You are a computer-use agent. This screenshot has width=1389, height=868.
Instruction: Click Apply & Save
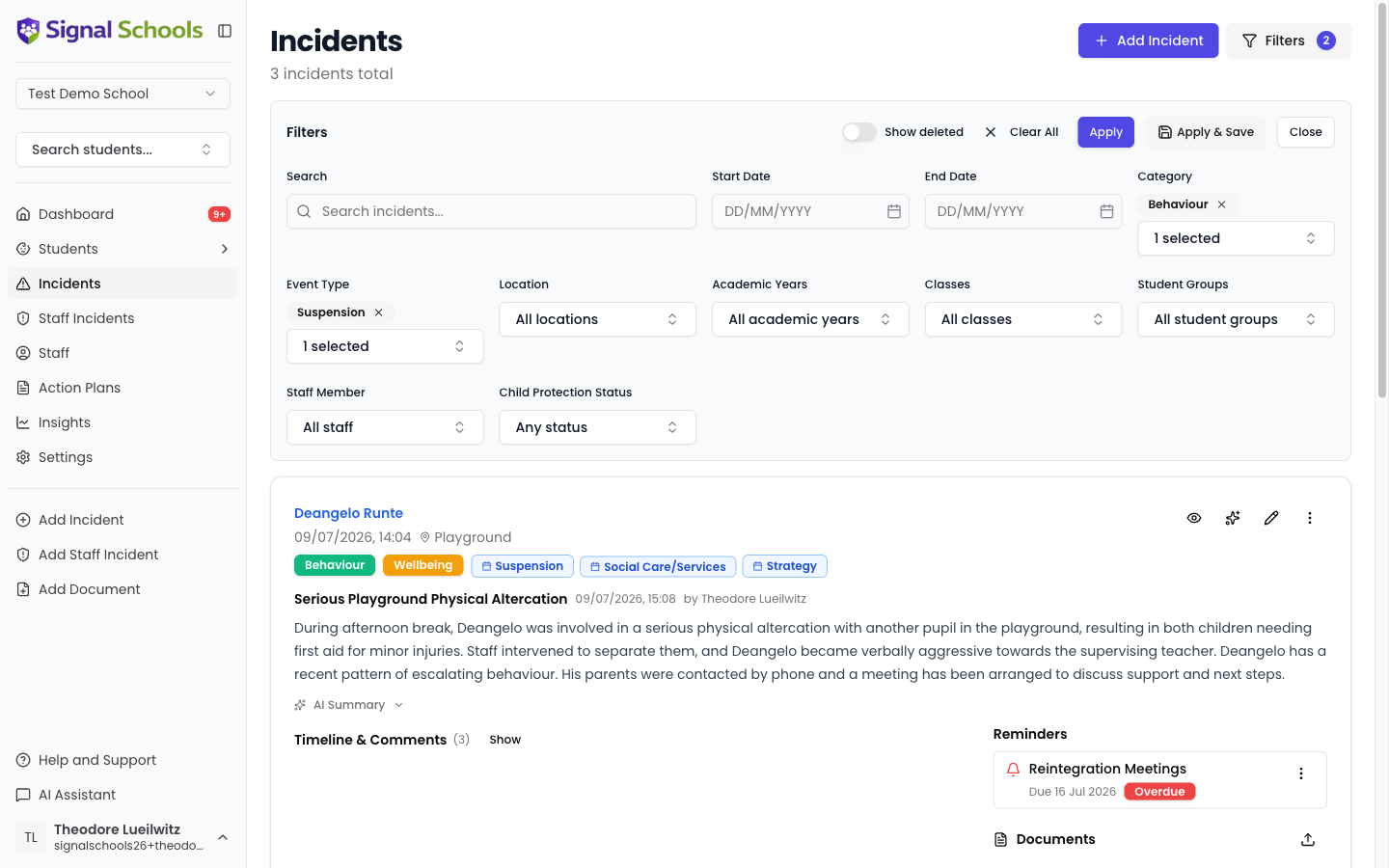pyautogui.click(x=1206, y=132)
